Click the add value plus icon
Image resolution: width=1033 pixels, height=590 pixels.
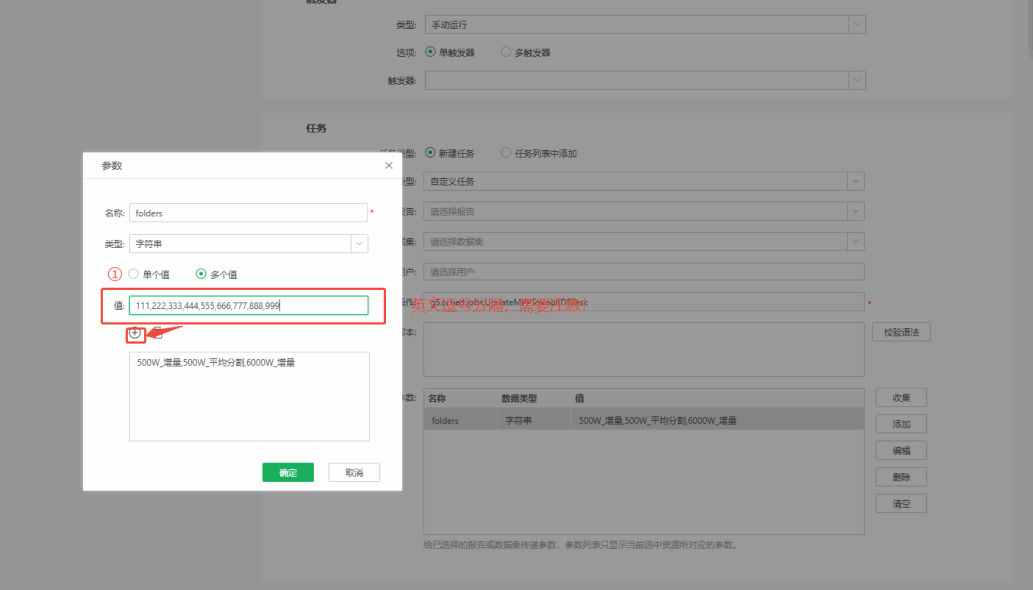pyautogui.click(x=135, y=334)
